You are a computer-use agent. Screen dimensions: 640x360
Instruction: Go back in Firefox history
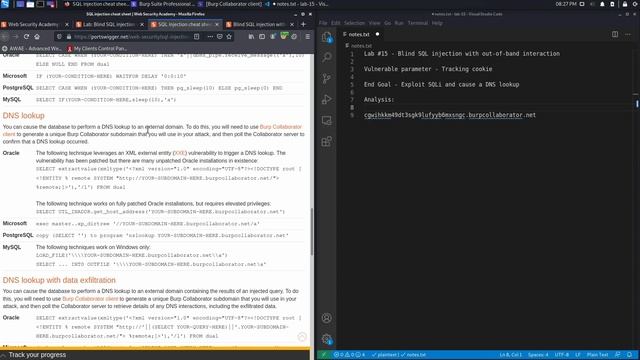point(5,36)
